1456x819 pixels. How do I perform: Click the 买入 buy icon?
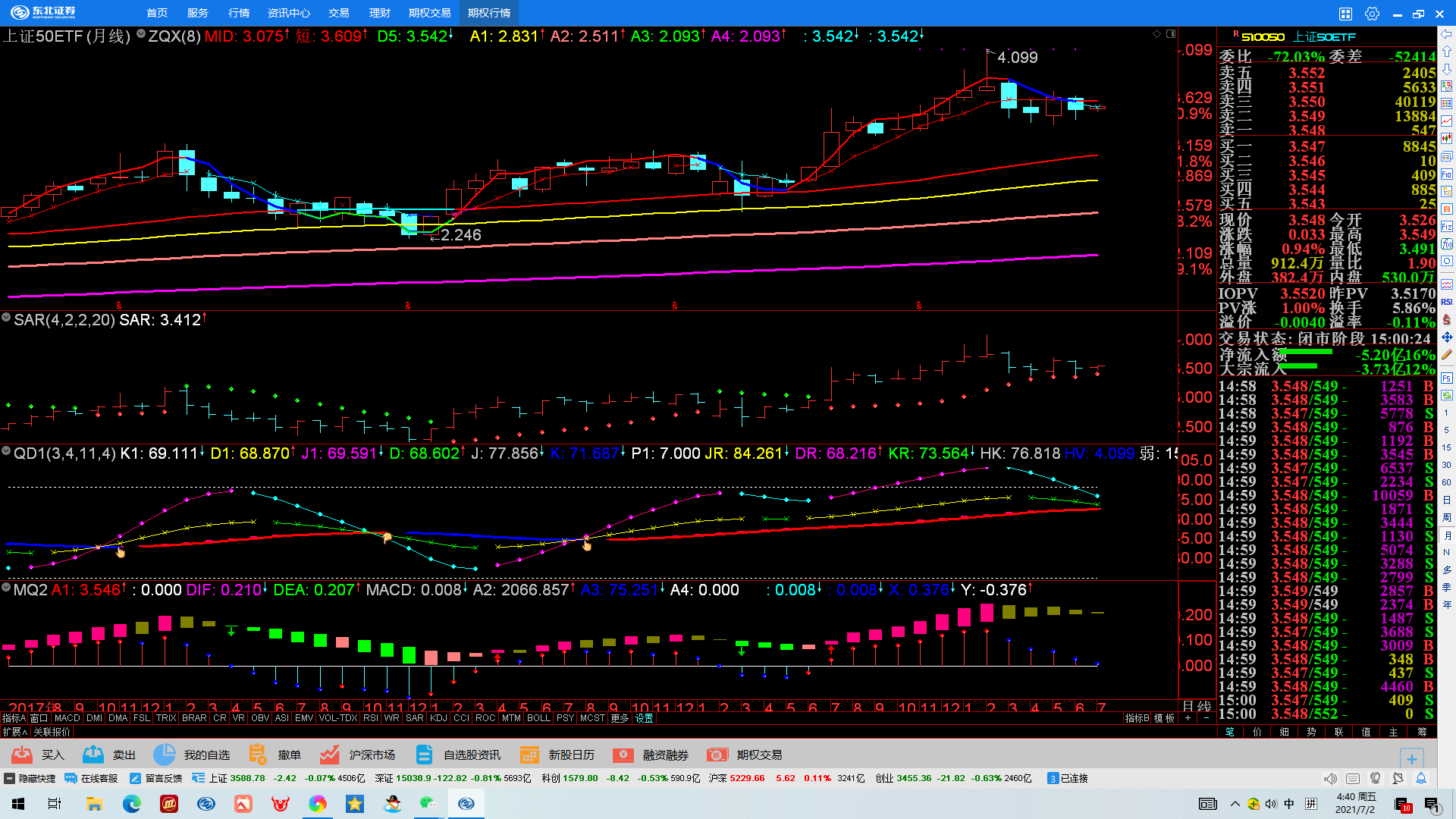(x=22, y=755)
